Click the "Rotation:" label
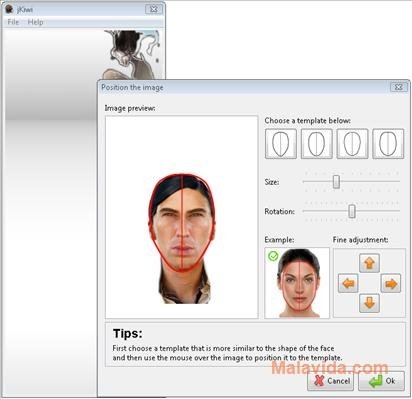Screen dimensions: 412x399 coord(279,211)
